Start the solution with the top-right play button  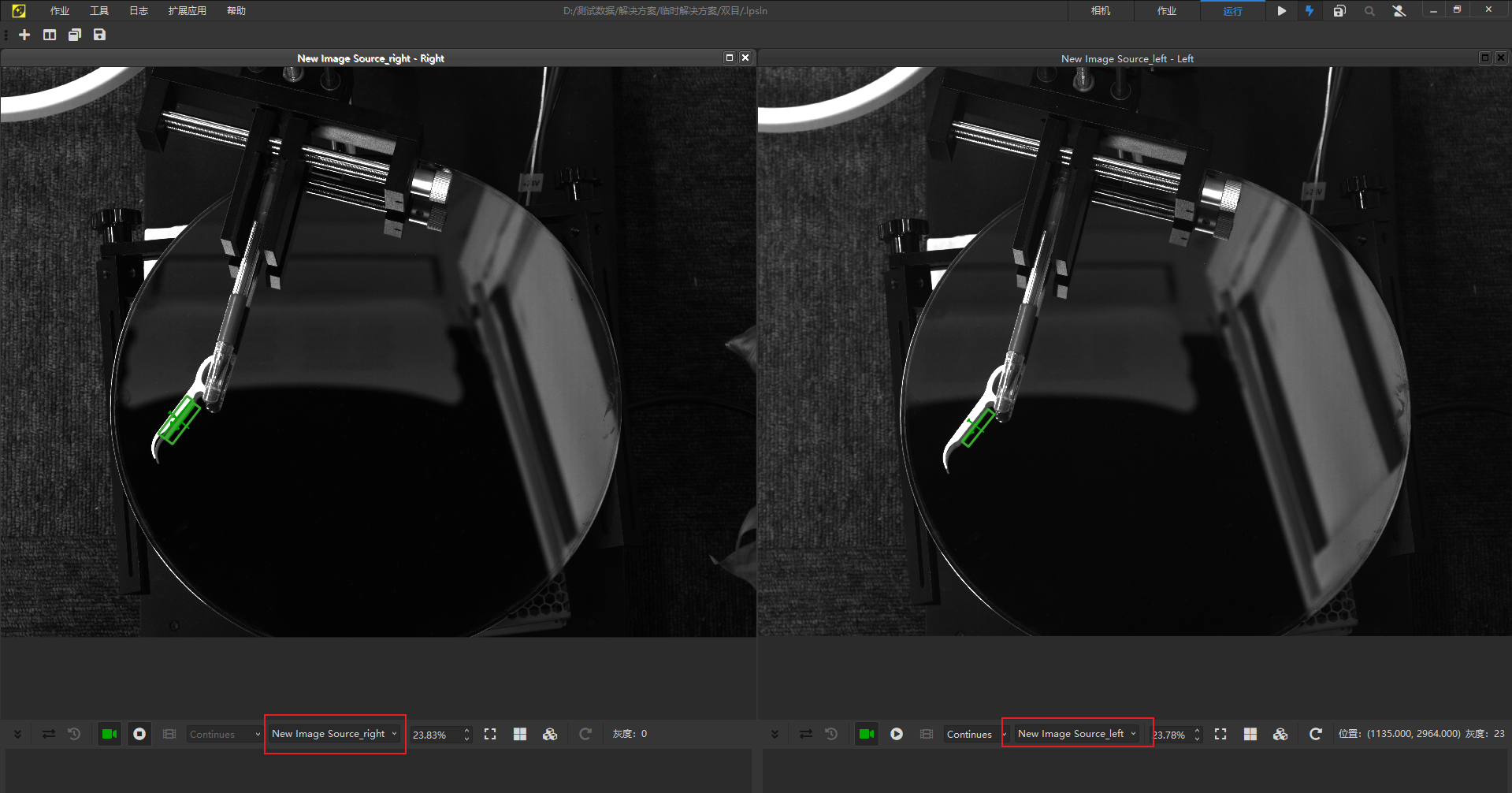[x=1282, y=11]
